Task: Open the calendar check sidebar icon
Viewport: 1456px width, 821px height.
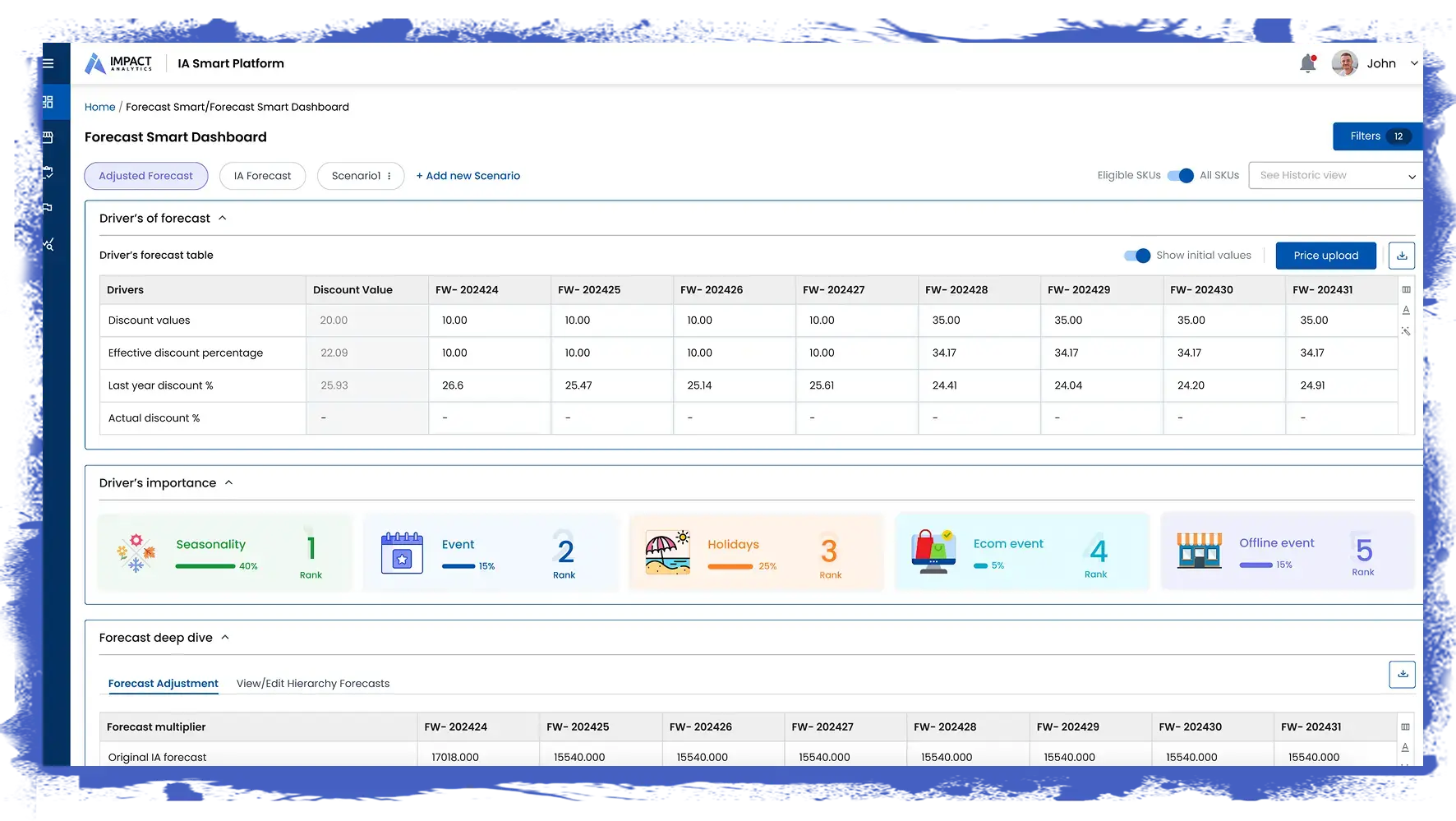Action: (x=48, y=173)
